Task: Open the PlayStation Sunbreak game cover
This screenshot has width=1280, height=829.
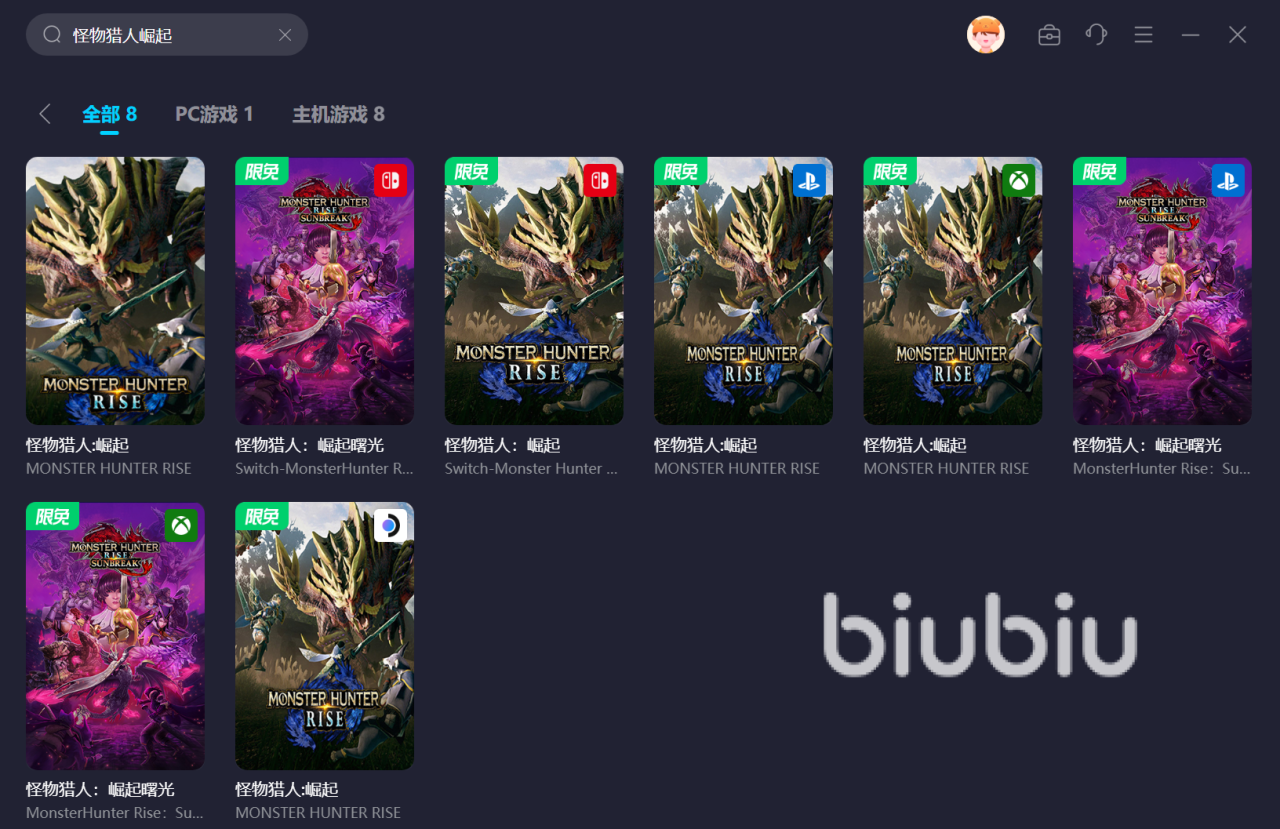Action: pos(1162,291)
